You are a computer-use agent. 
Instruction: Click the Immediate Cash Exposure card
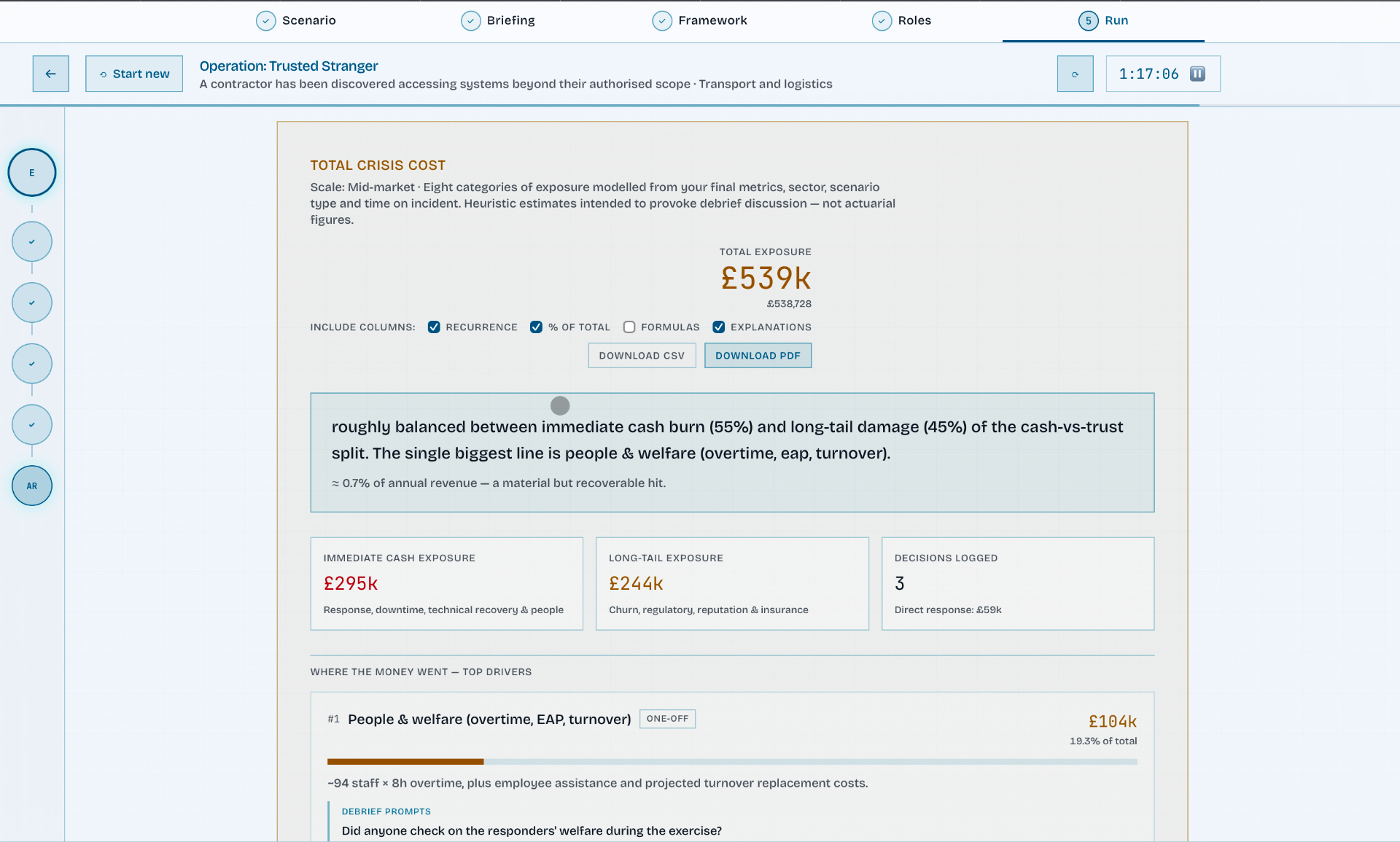click(x=447, y=584)
